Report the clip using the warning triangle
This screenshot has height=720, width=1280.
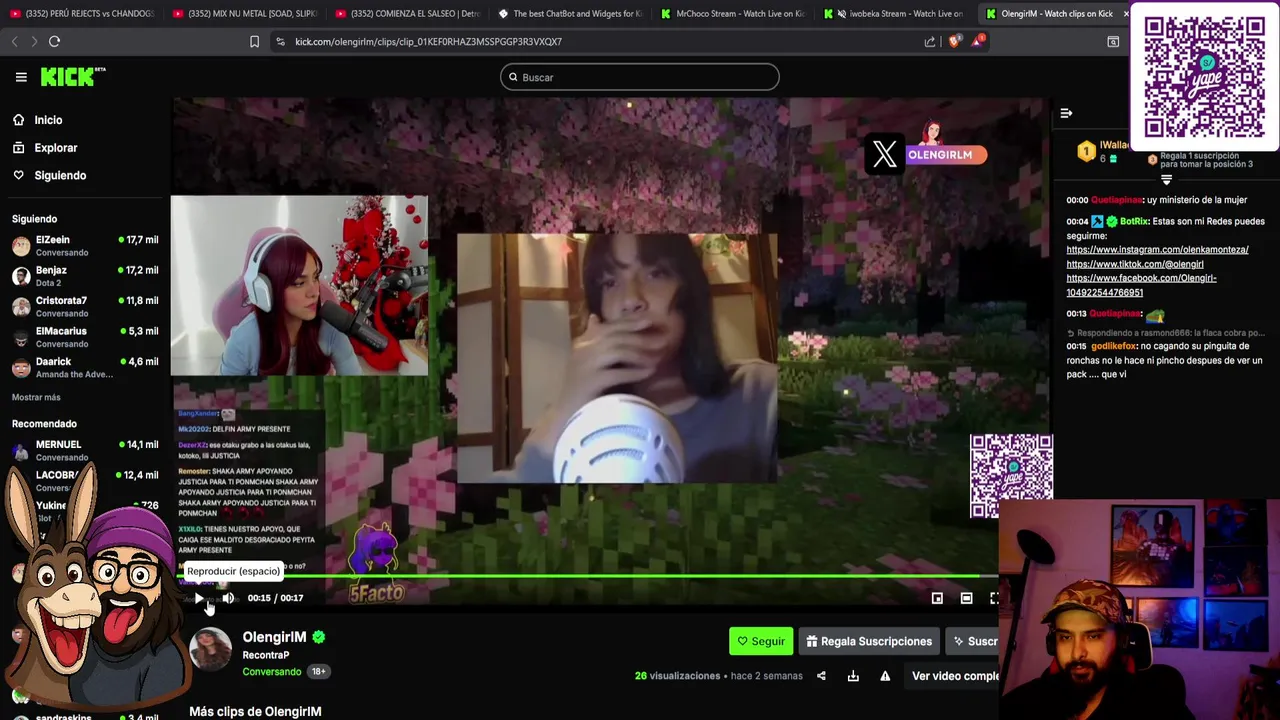point(885,676)
